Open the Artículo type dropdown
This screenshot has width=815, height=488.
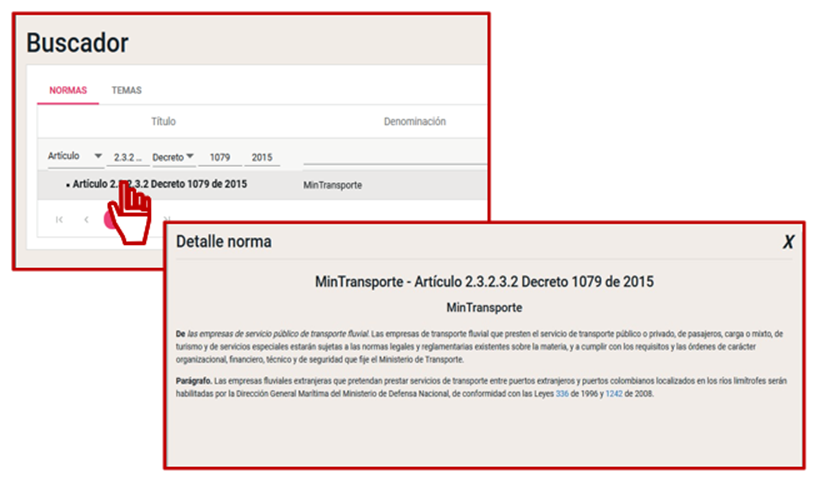pos(75,156)
